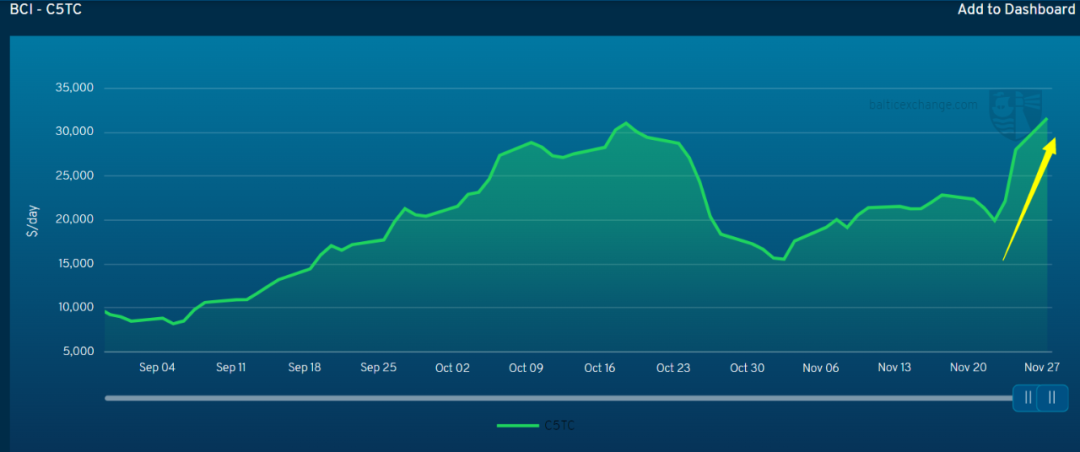Click the Nov 13 x-axis date label
The width and height of the screenshot is (1080, 452).
pos(894,367)
